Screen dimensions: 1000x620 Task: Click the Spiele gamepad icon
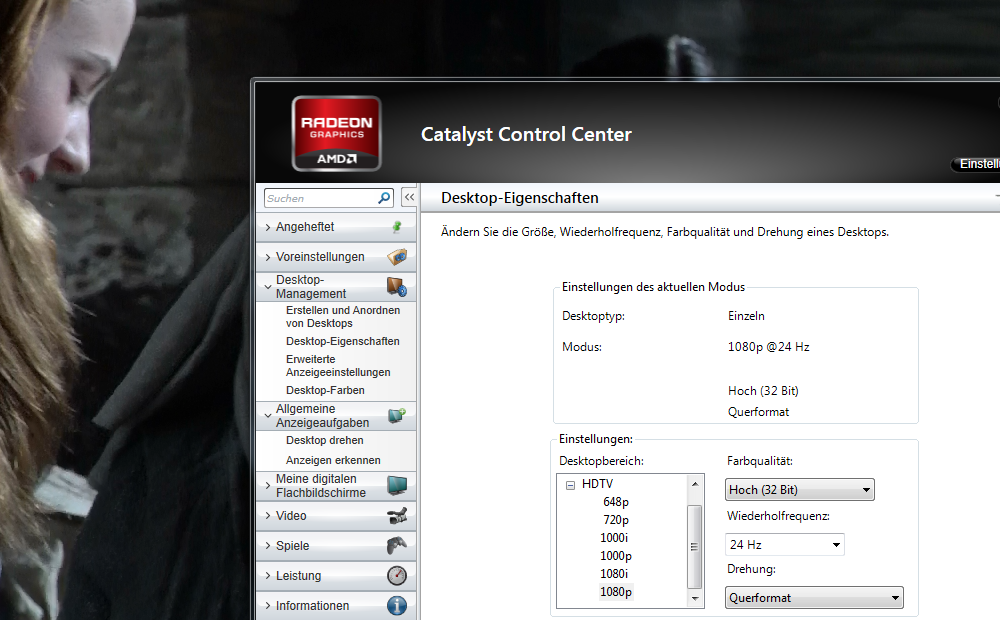pos(397,546)
